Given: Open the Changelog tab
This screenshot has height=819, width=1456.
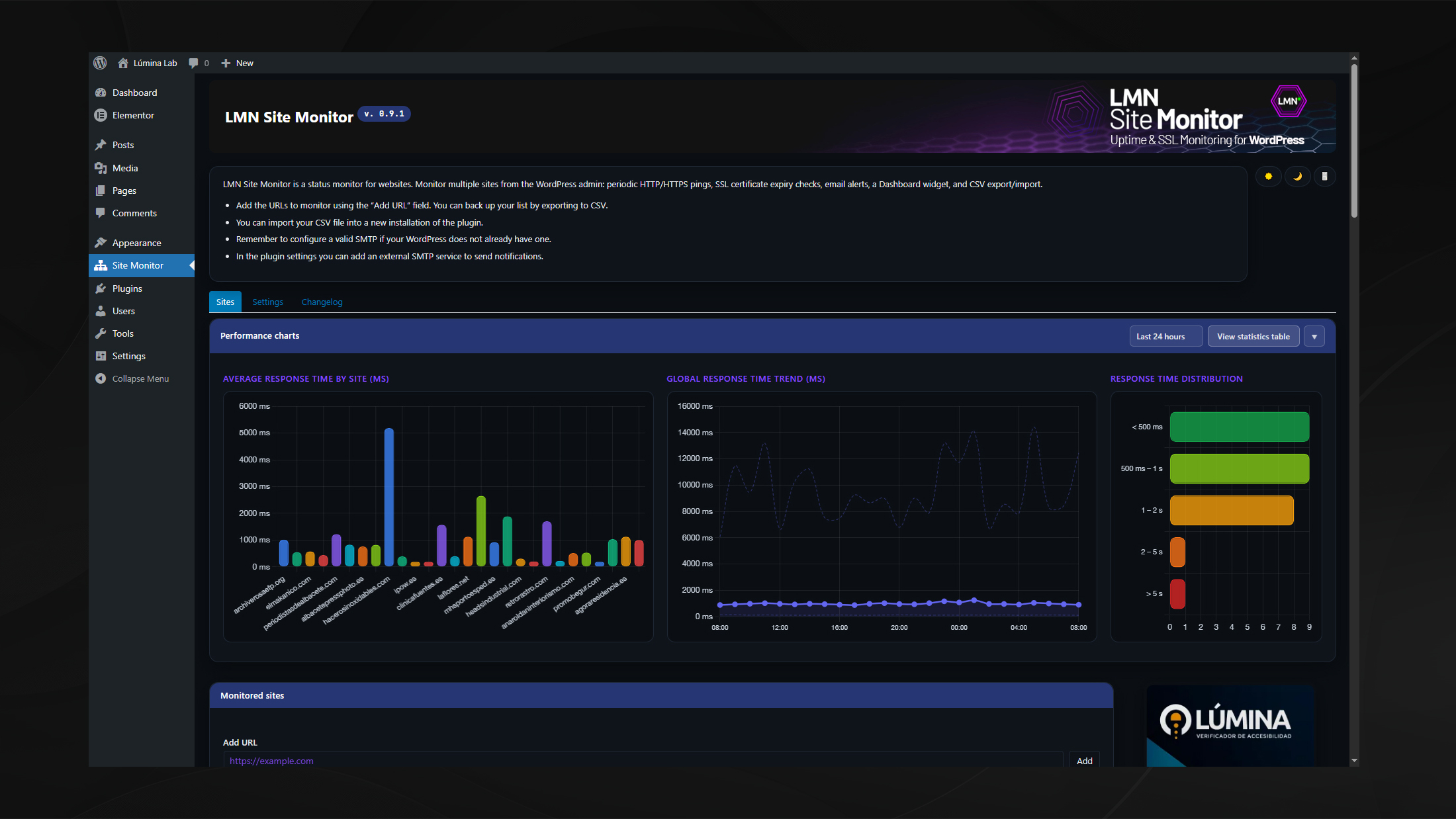Looking at the screenshot, I should click(322, 302).
